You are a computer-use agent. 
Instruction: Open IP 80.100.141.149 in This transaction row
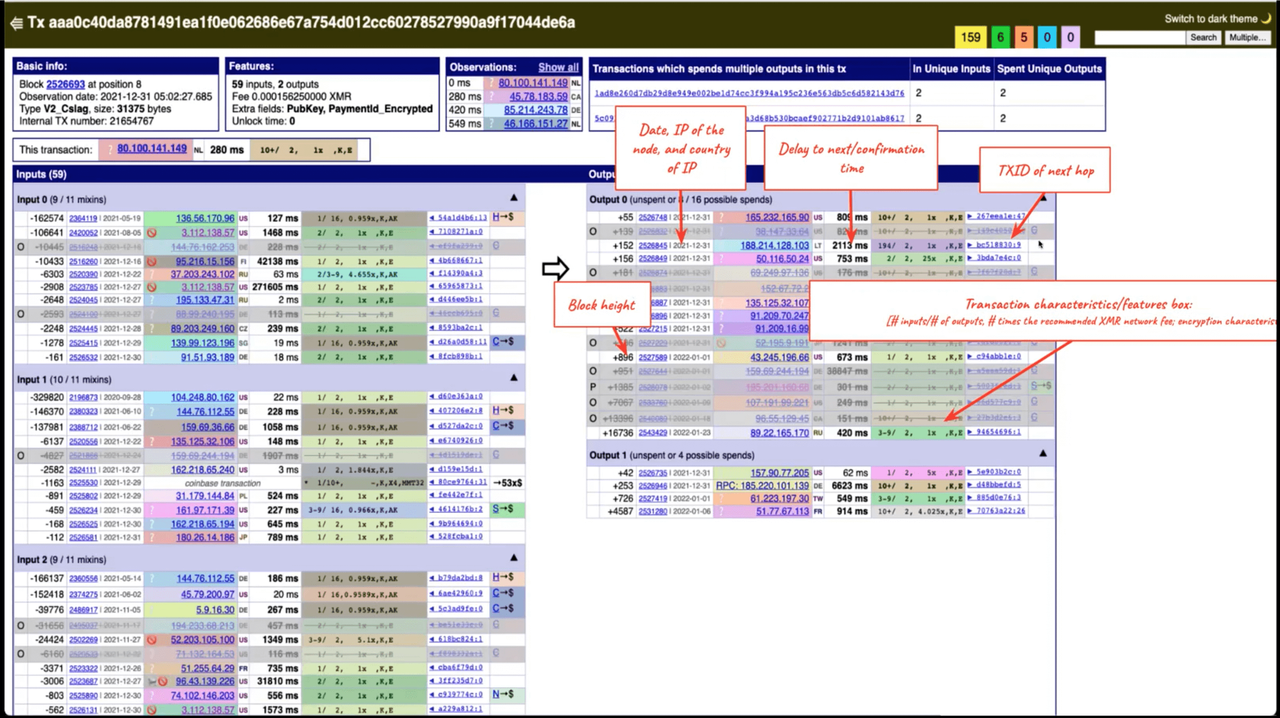152,149
